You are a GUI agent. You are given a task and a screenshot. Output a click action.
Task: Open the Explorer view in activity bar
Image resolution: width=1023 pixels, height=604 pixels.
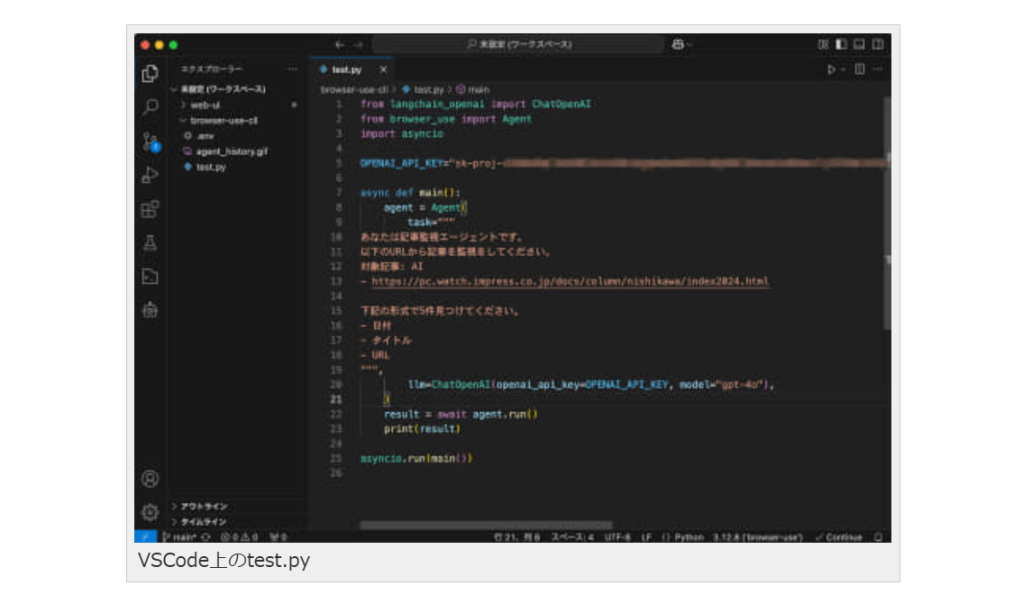pos(150,73)
